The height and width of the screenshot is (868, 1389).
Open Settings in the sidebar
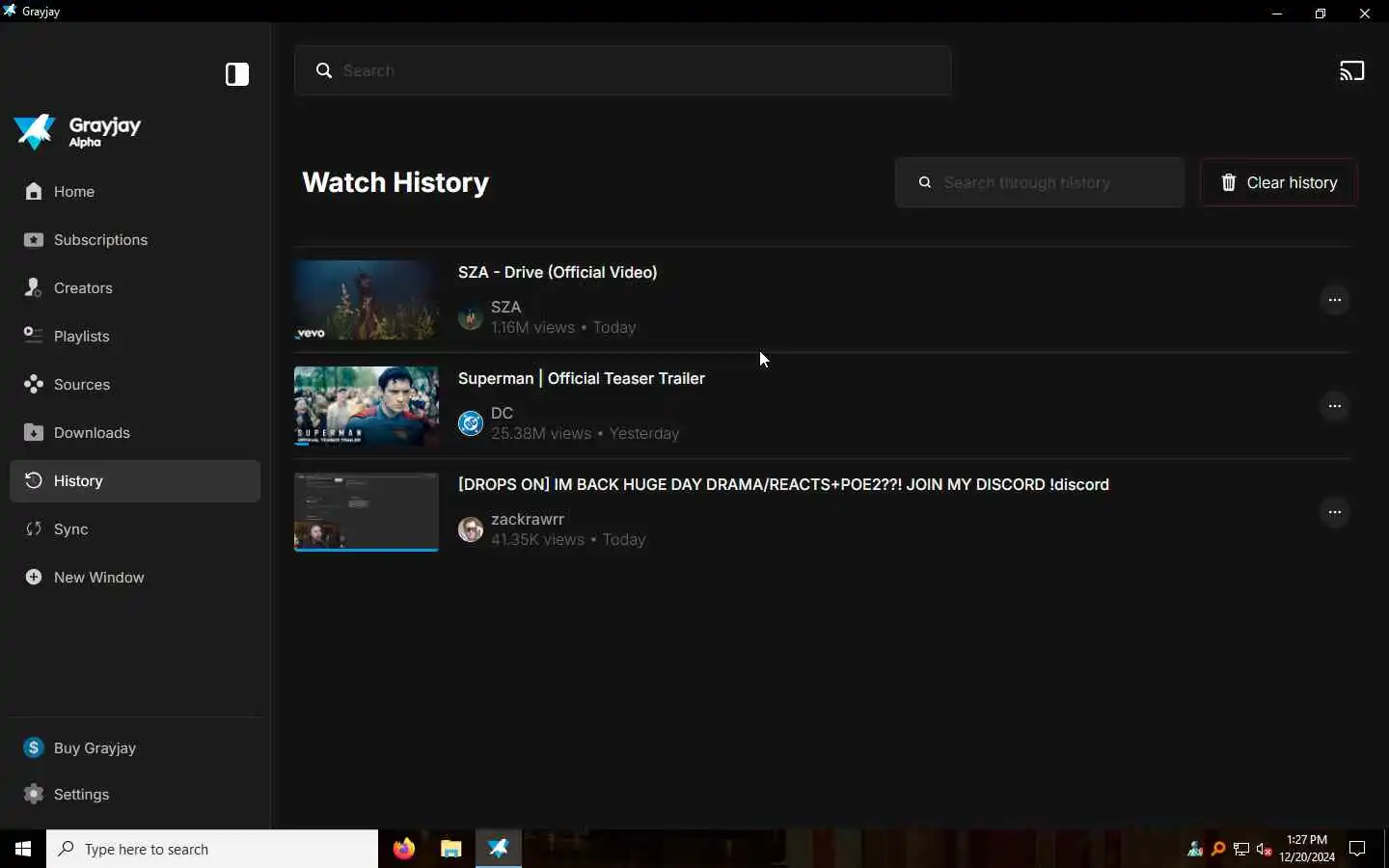135,795
